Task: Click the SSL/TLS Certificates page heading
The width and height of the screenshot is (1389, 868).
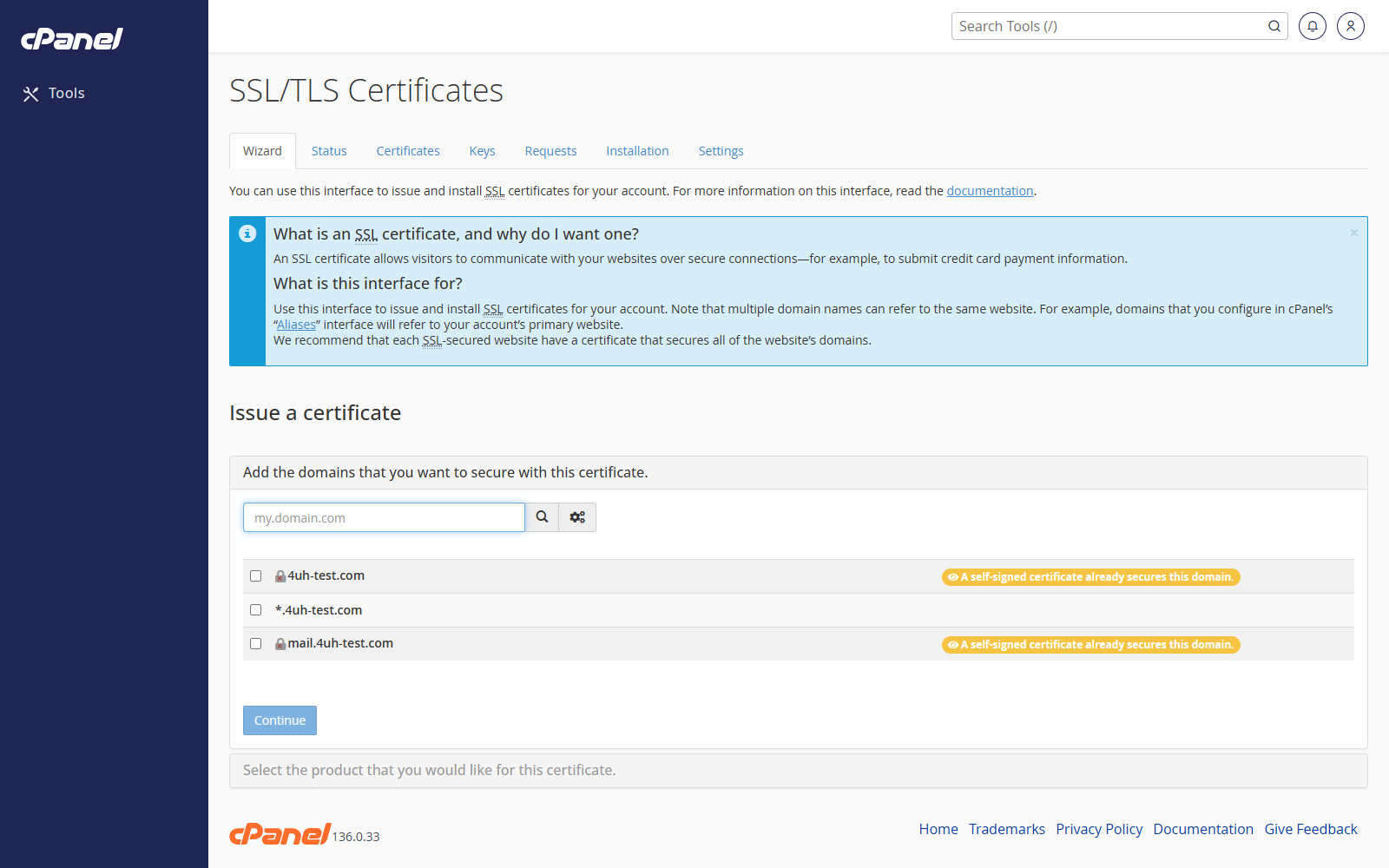Action: [x=366, y=90]
